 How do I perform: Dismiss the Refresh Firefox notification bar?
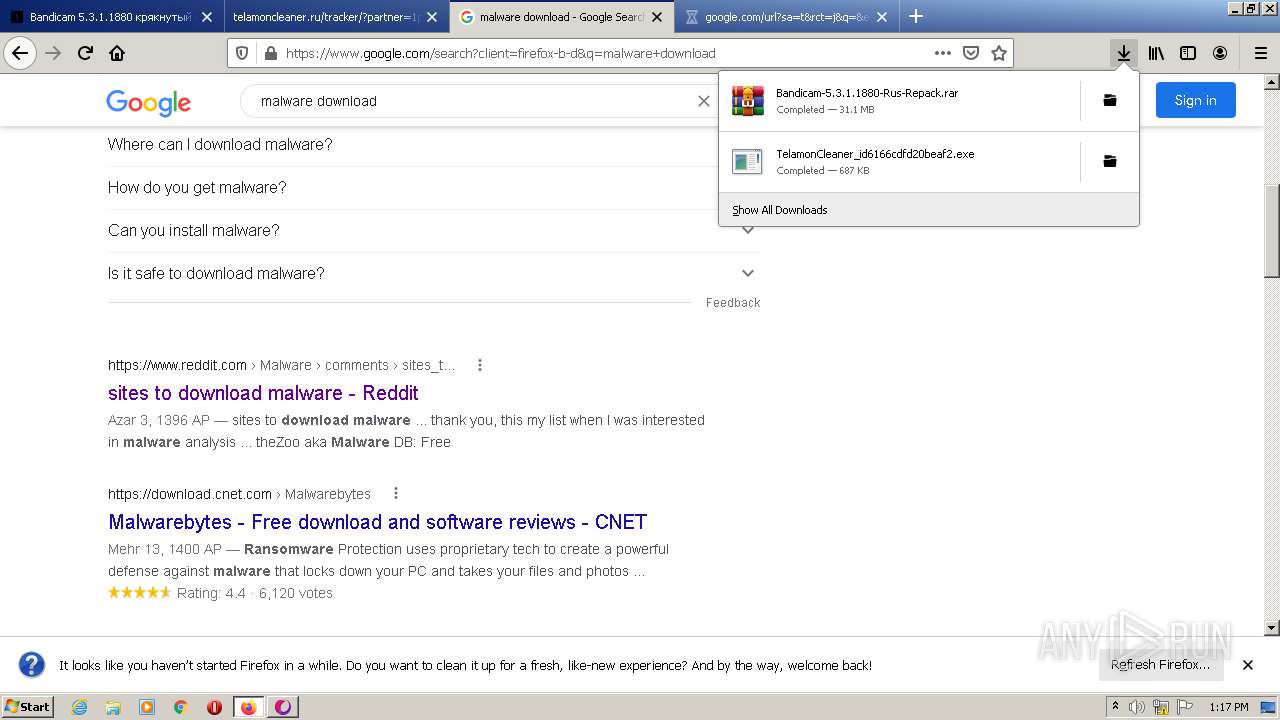coord(1248,665)
